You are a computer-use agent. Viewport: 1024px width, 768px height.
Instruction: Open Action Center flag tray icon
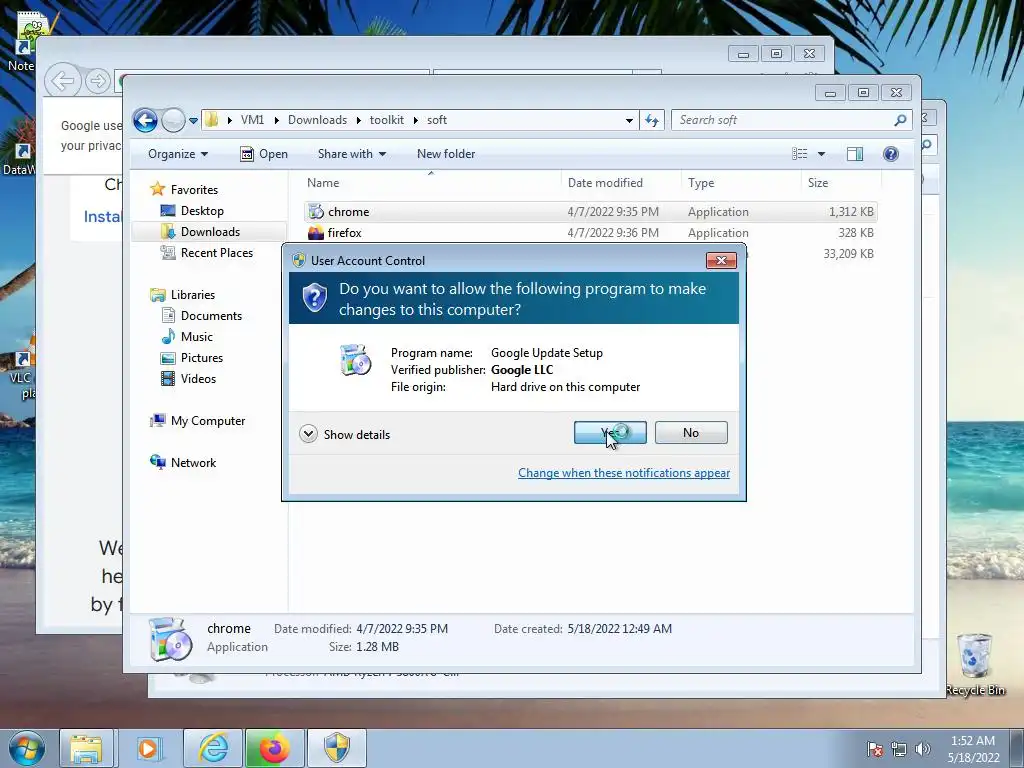(x=875, y=749)
